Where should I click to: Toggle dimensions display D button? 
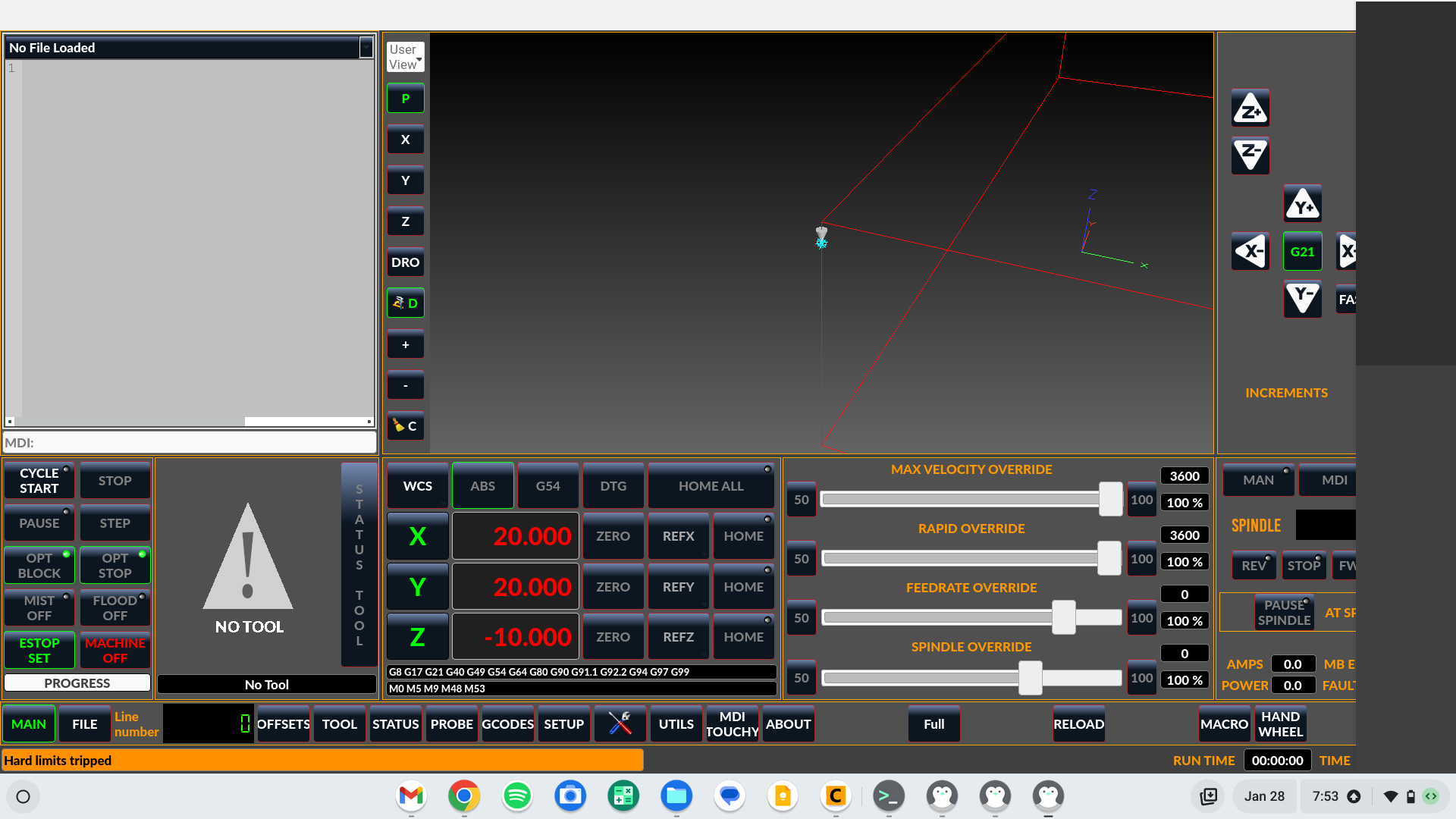pos(406,303)
